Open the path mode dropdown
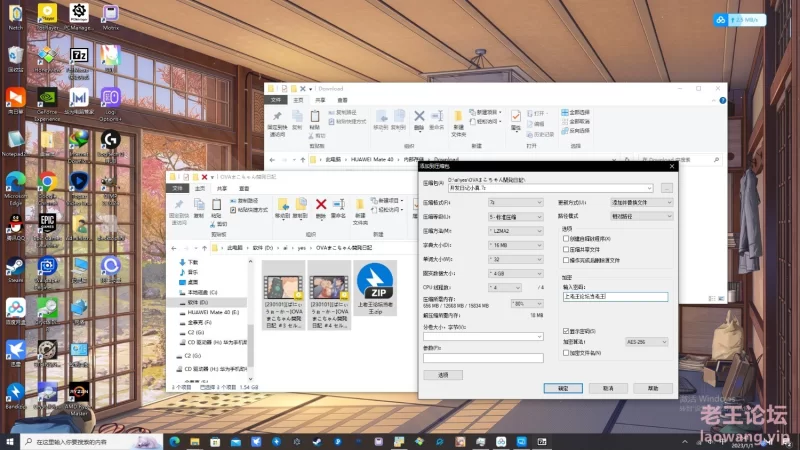Image resolution: width=800 pixels, height=450 pixels. tap(641, 216)
